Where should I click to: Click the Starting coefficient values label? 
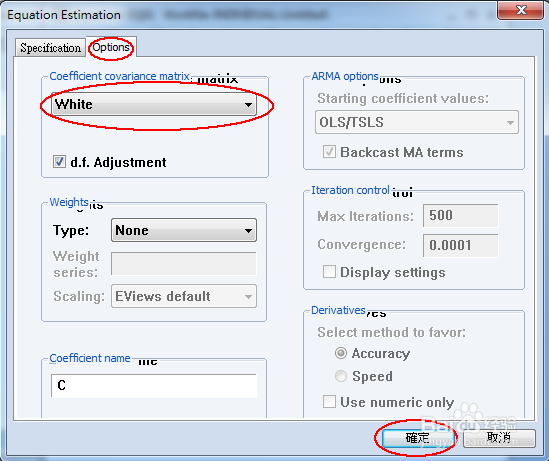tap(403, 98)
